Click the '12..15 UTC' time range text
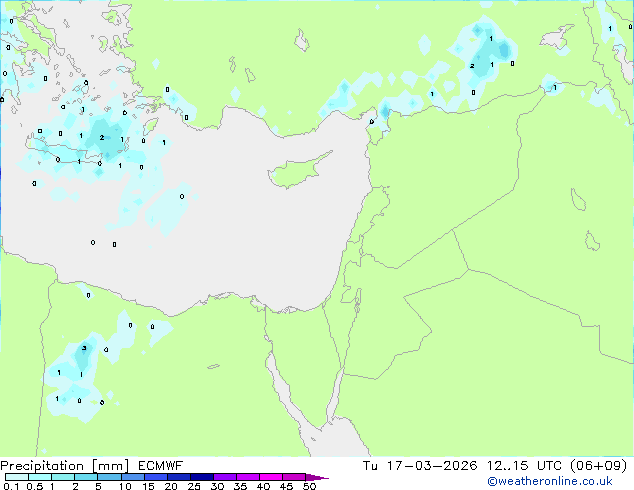This screenshot has width=634, height=490. (524, 466)
